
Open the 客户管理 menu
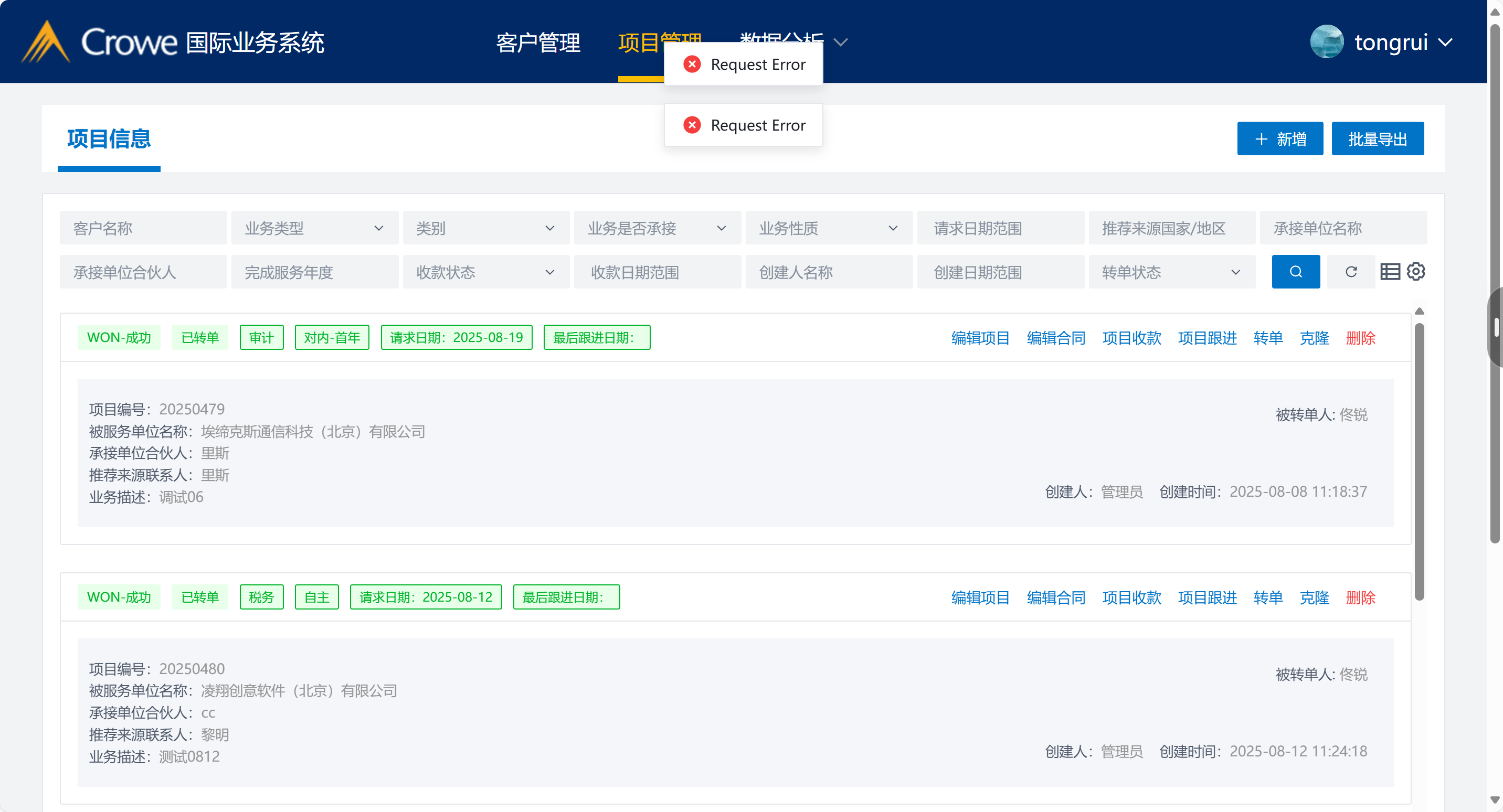pyautogui.click(x=538, y=43)
